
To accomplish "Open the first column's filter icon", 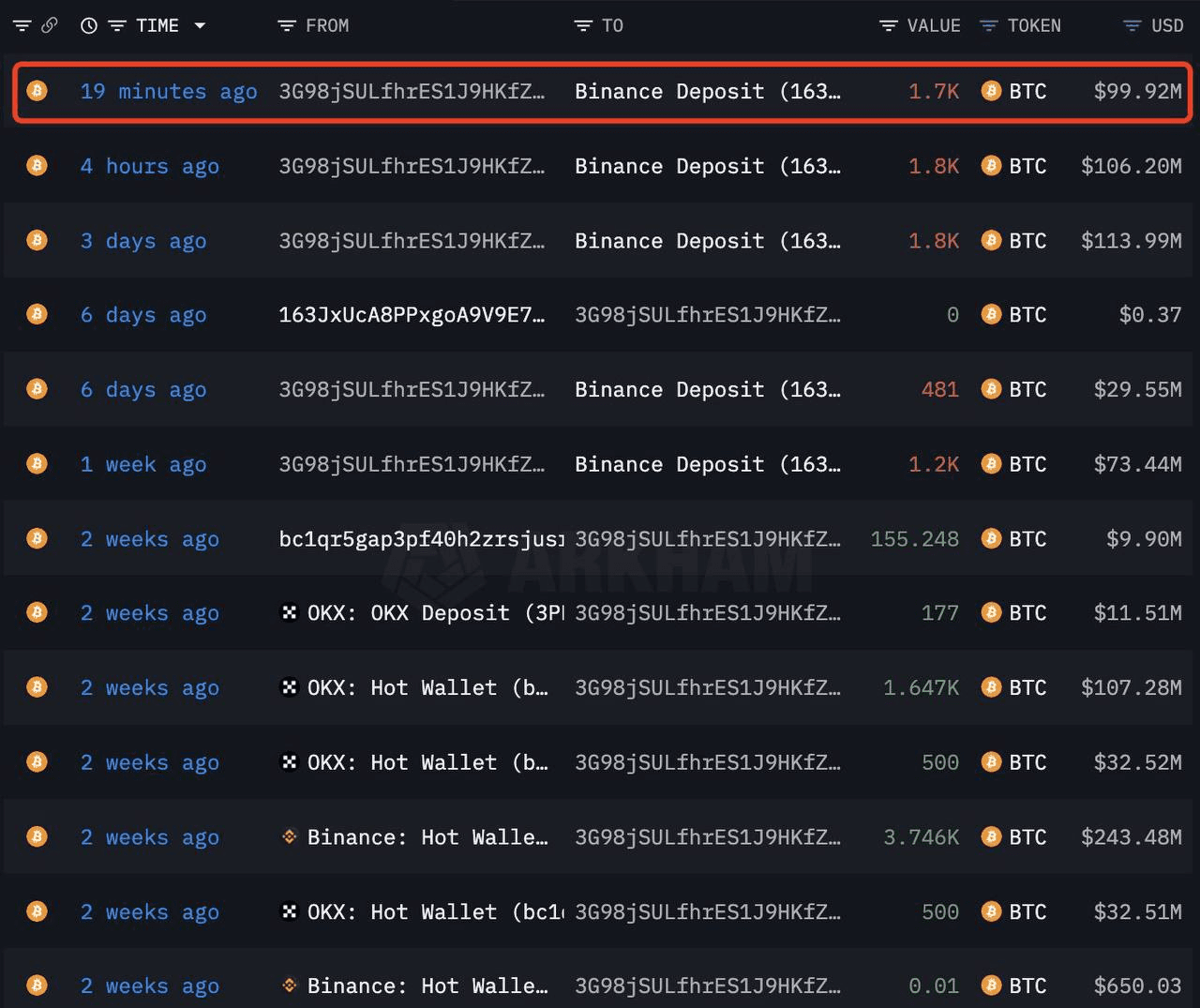I will 22,25.
